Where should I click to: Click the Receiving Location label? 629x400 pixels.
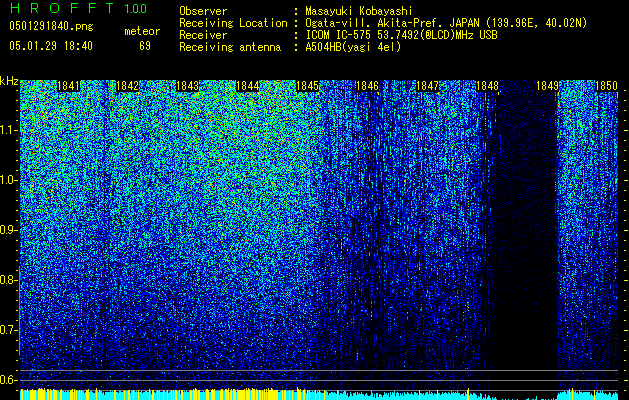coord(233,23)
